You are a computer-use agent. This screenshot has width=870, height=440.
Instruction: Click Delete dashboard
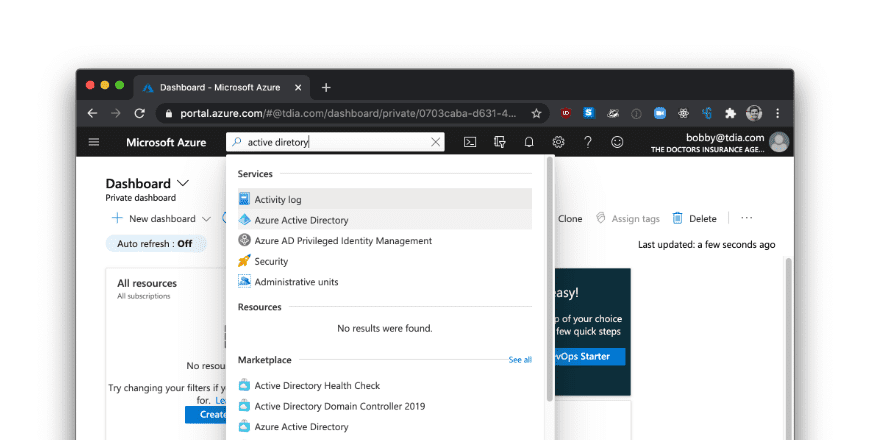[694, 219]
